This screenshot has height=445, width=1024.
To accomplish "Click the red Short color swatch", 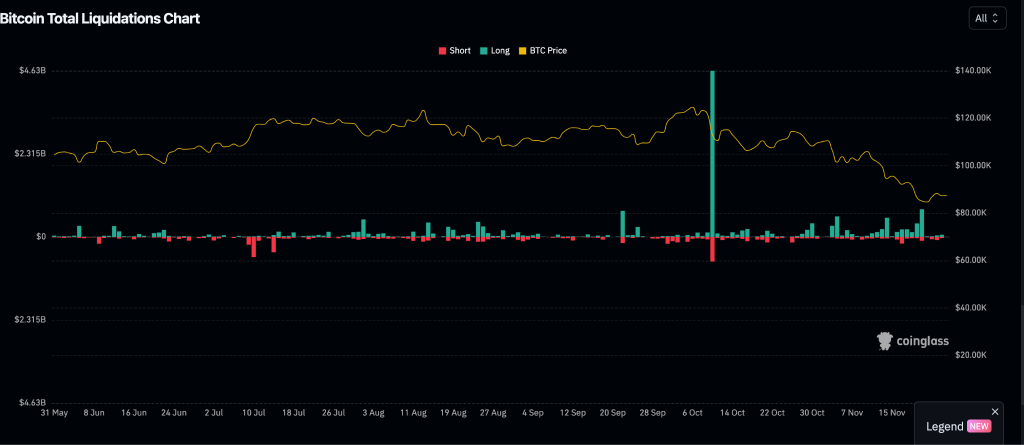I will click(x=442, y=50).
